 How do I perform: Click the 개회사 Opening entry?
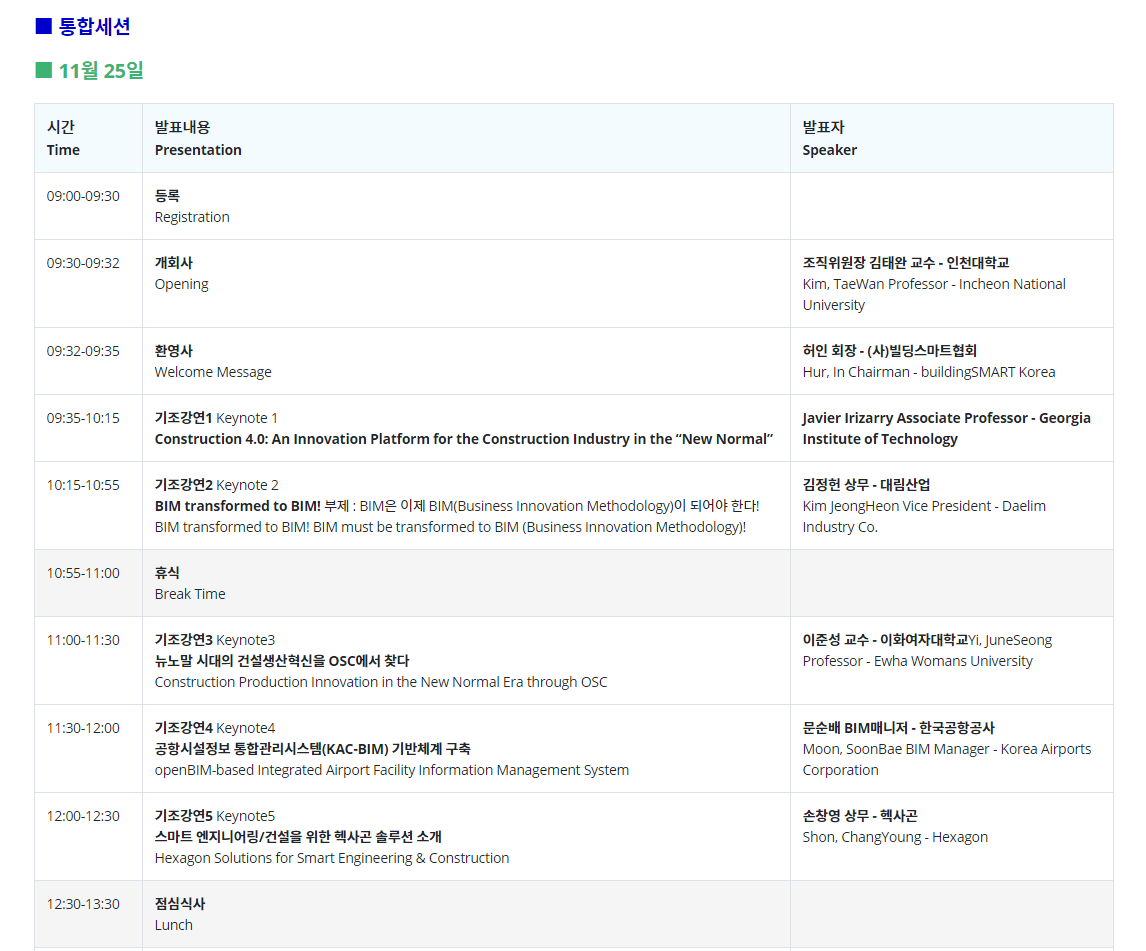[181, 273]
